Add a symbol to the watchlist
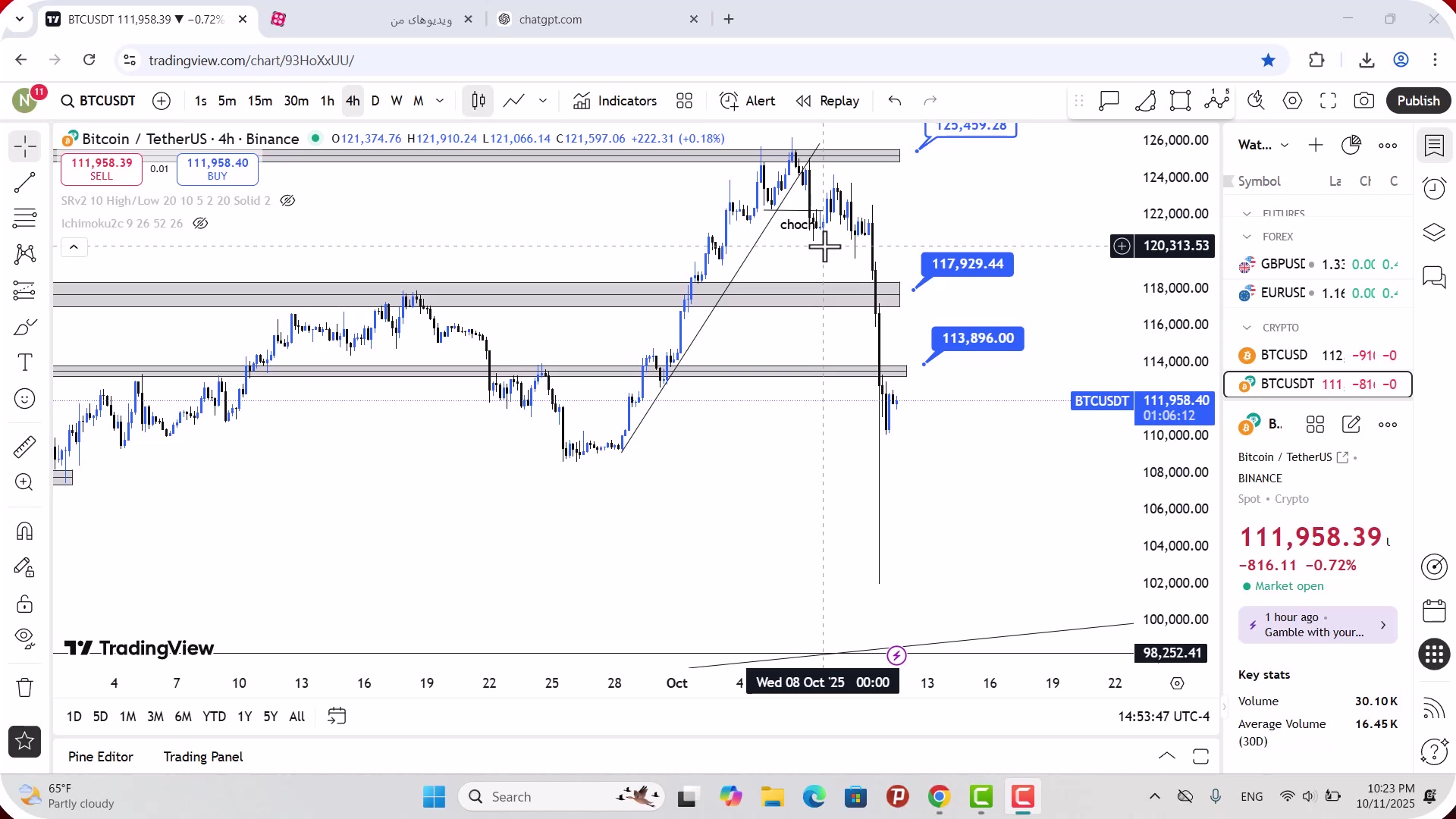The width and height of the screenshot is (1456, 819). [x=1316, y=145]
